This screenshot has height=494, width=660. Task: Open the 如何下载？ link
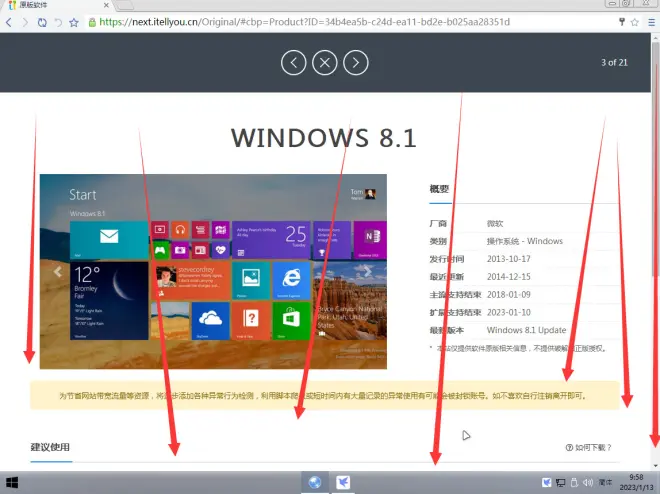[x=588, y=447]
